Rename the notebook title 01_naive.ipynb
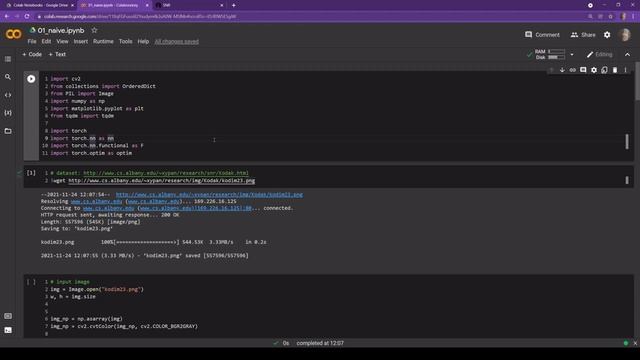The width and height of the screenshot is (640, 360). pos(61,31)
